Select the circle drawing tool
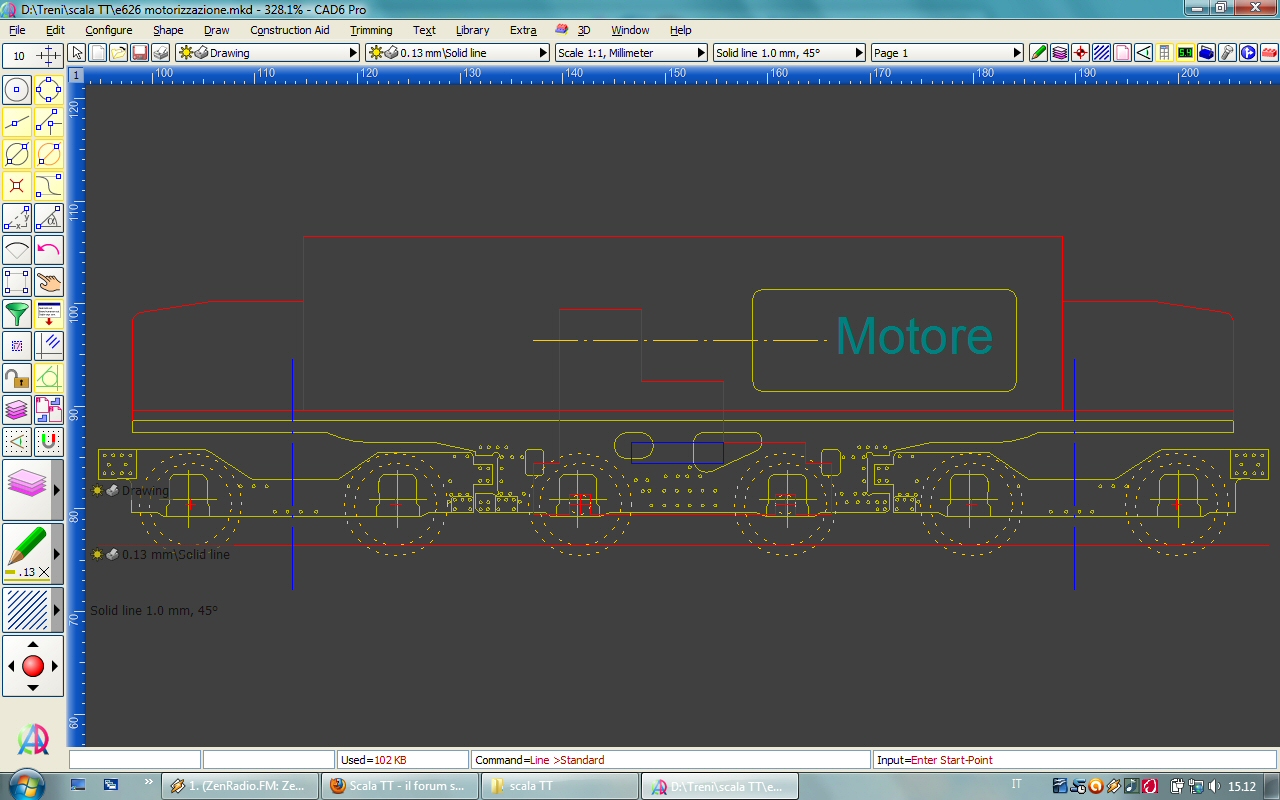1280x800 pixels. [17, 90]
